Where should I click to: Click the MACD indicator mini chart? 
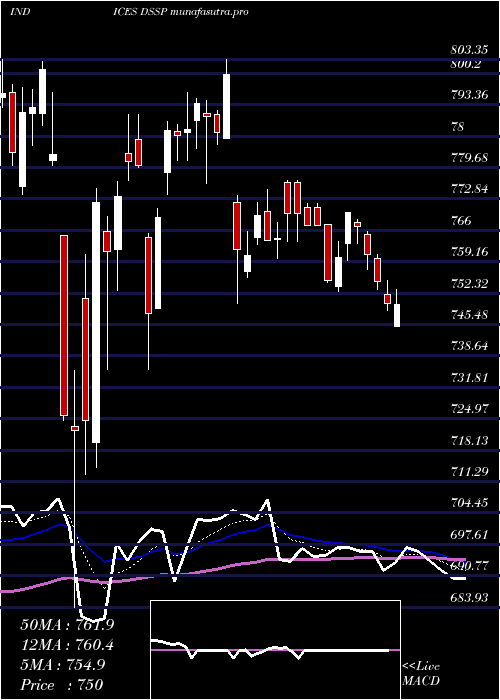coord(275,650)
